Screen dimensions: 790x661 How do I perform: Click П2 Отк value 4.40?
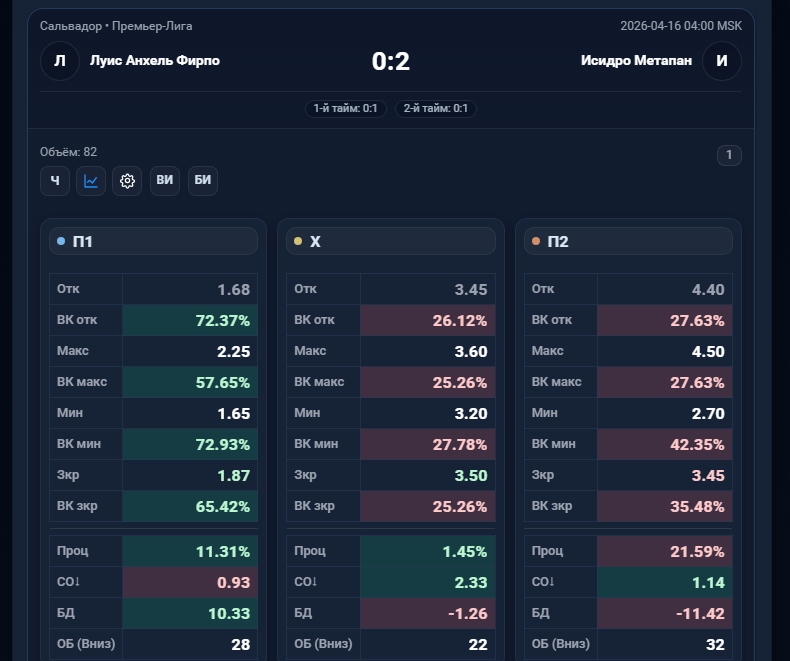(708, 289)
